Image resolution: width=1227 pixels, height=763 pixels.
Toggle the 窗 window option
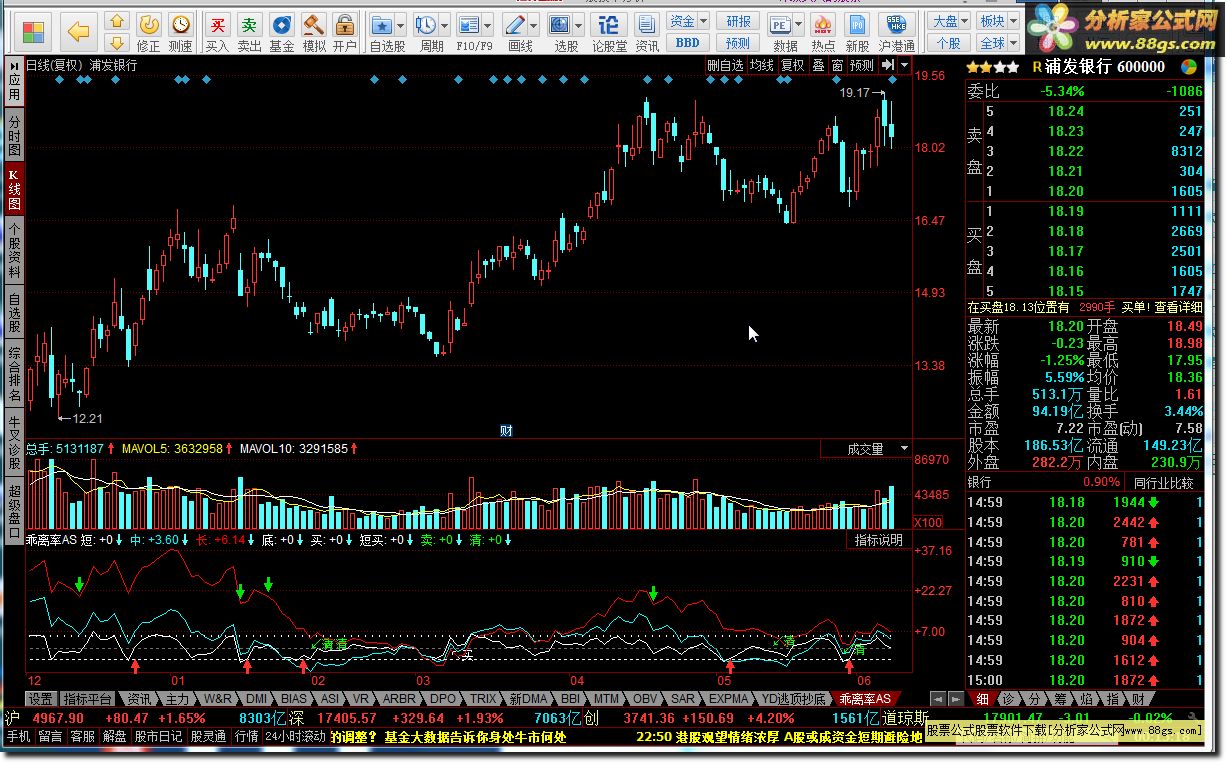(836, 65)
